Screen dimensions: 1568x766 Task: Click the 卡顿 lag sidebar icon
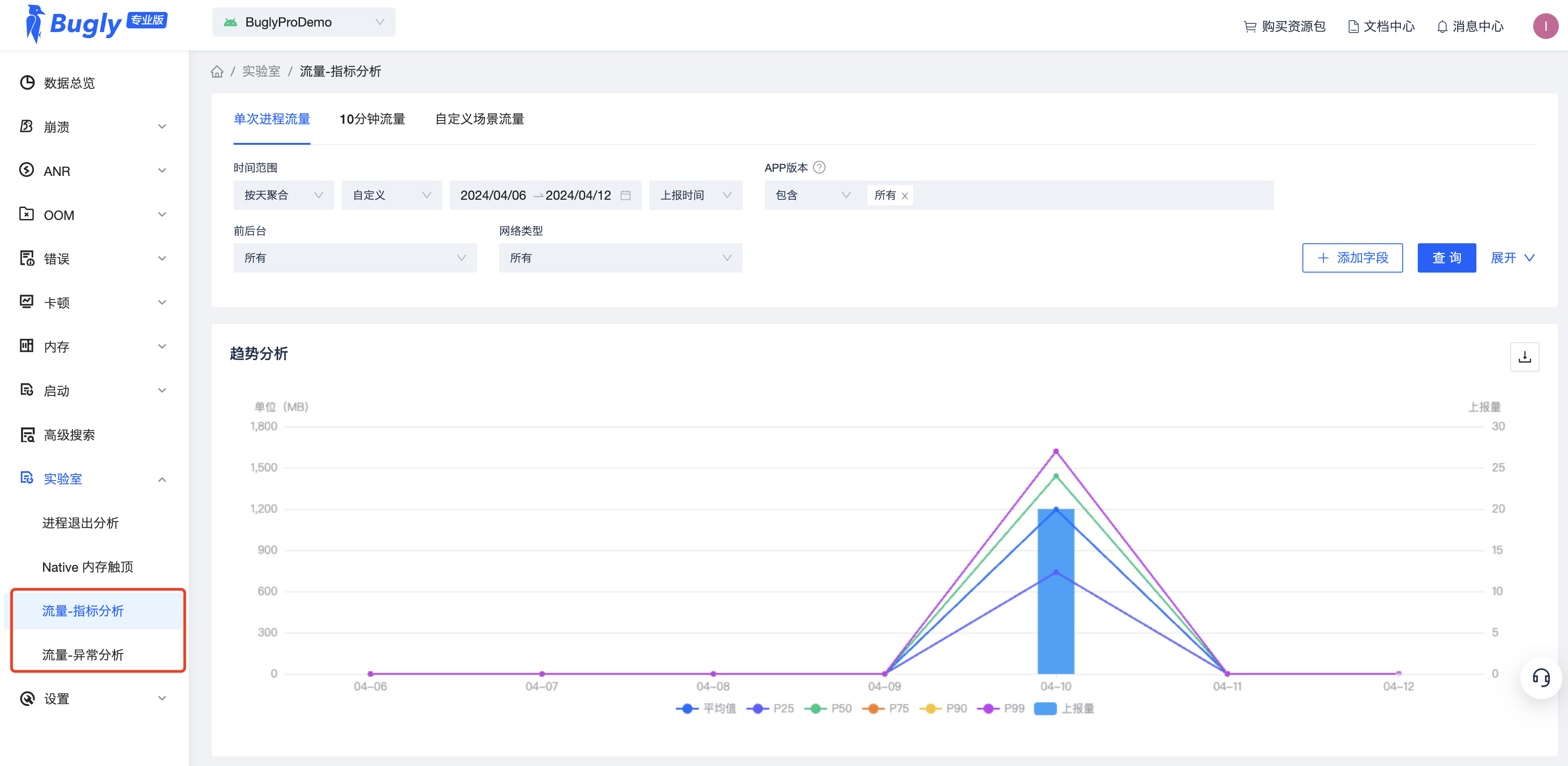(27, 302)
